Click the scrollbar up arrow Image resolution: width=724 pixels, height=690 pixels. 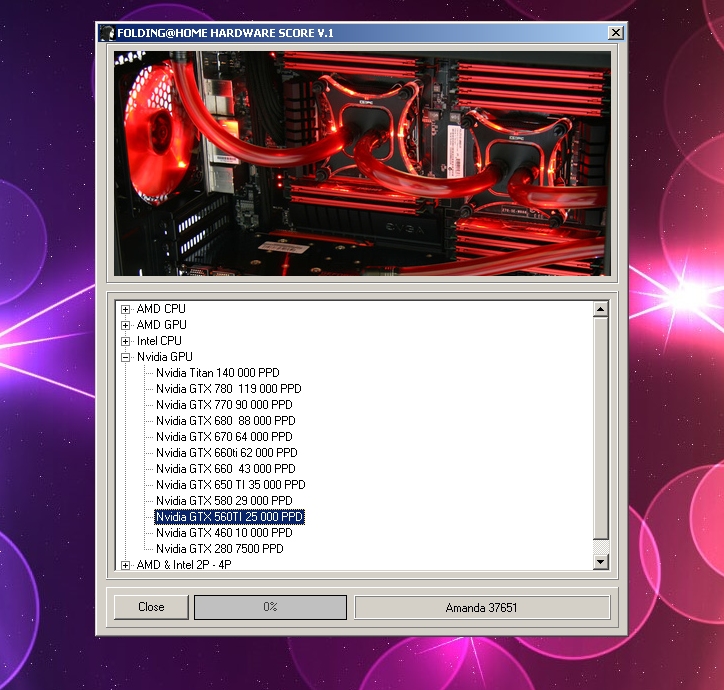600,309
